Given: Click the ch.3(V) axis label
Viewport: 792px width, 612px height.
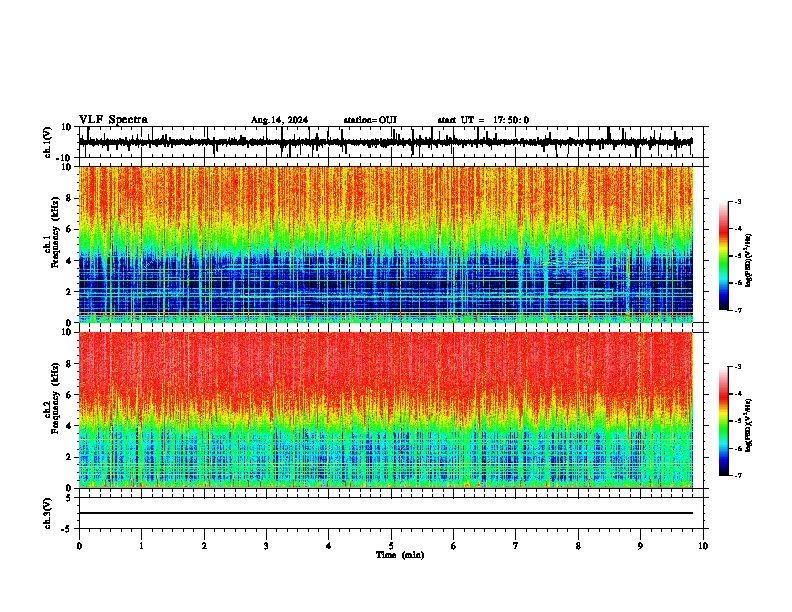Looking at the screenshot, I should tap(48, 514).
